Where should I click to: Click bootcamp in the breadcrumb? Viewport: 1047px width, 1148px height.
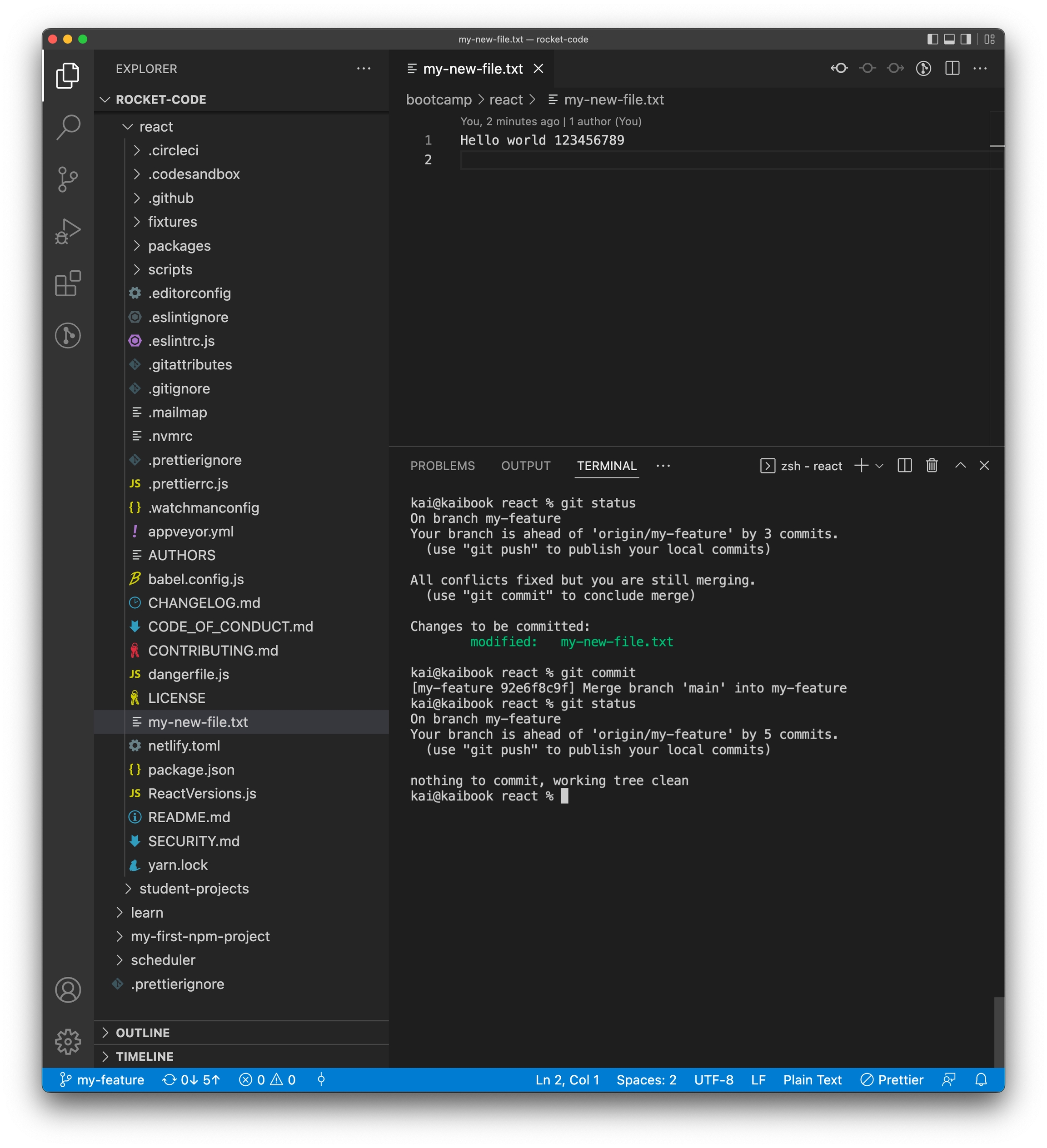pos(439,99)
